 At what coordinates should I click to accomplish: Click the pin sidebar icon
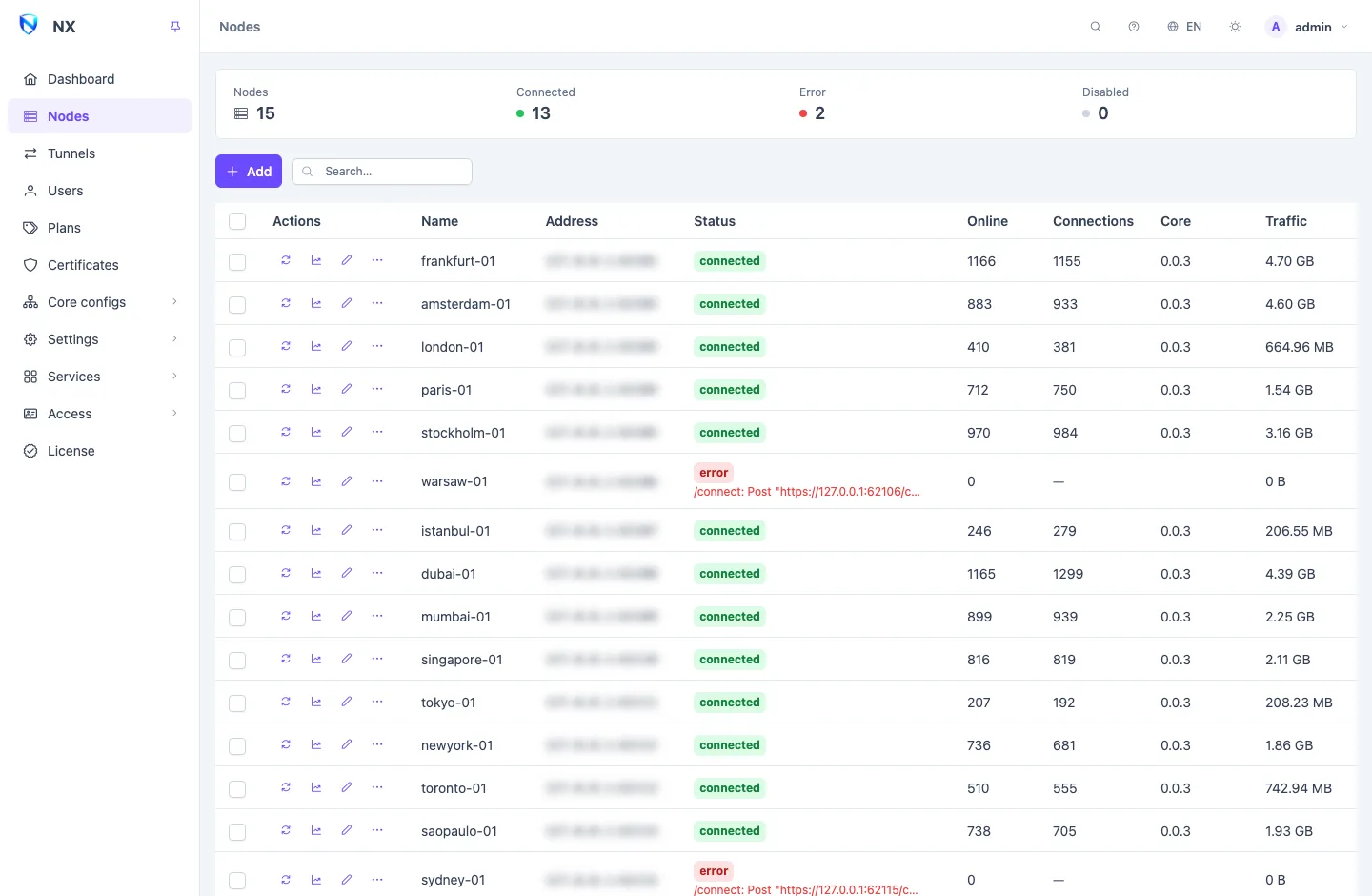click(175, 27)
